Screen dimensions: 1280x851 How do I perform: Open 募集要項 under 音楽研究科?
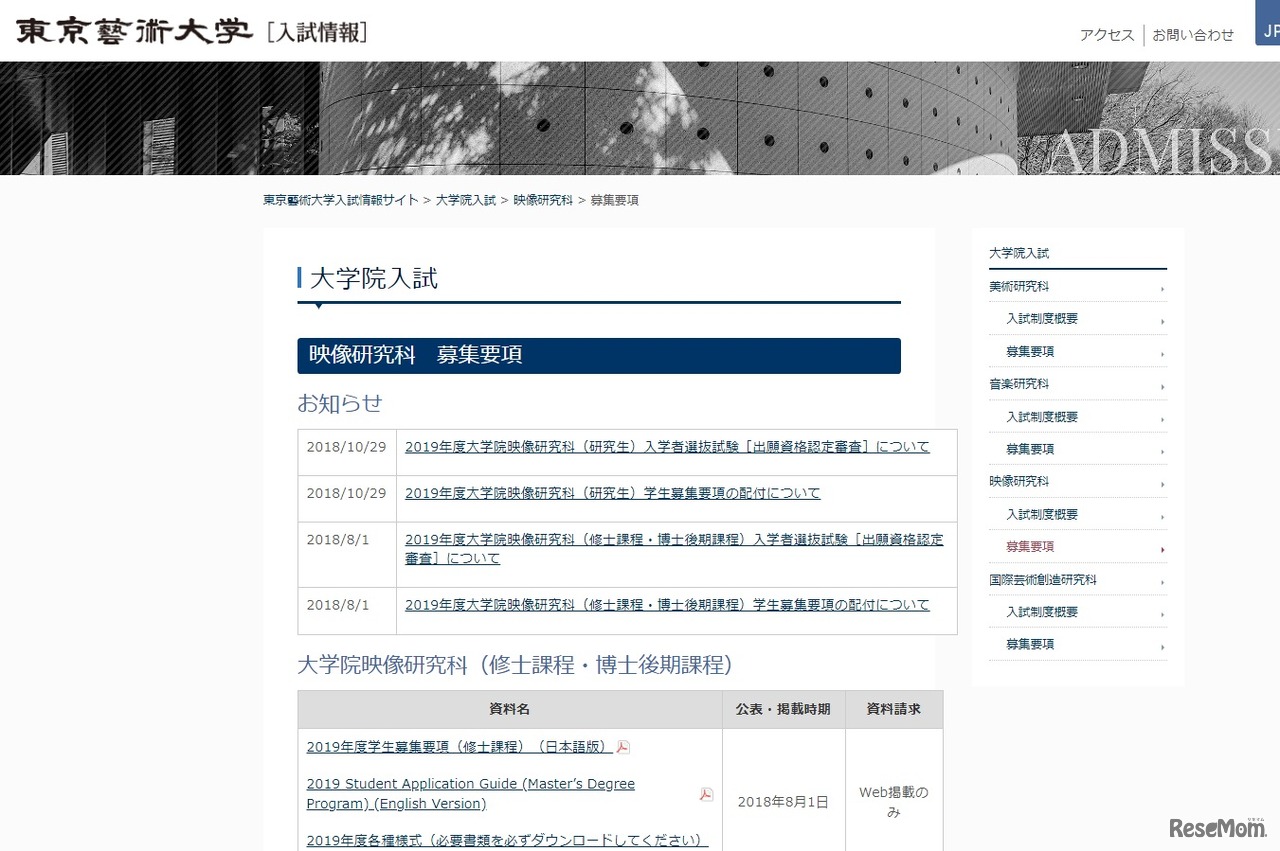click(1030, 449)
